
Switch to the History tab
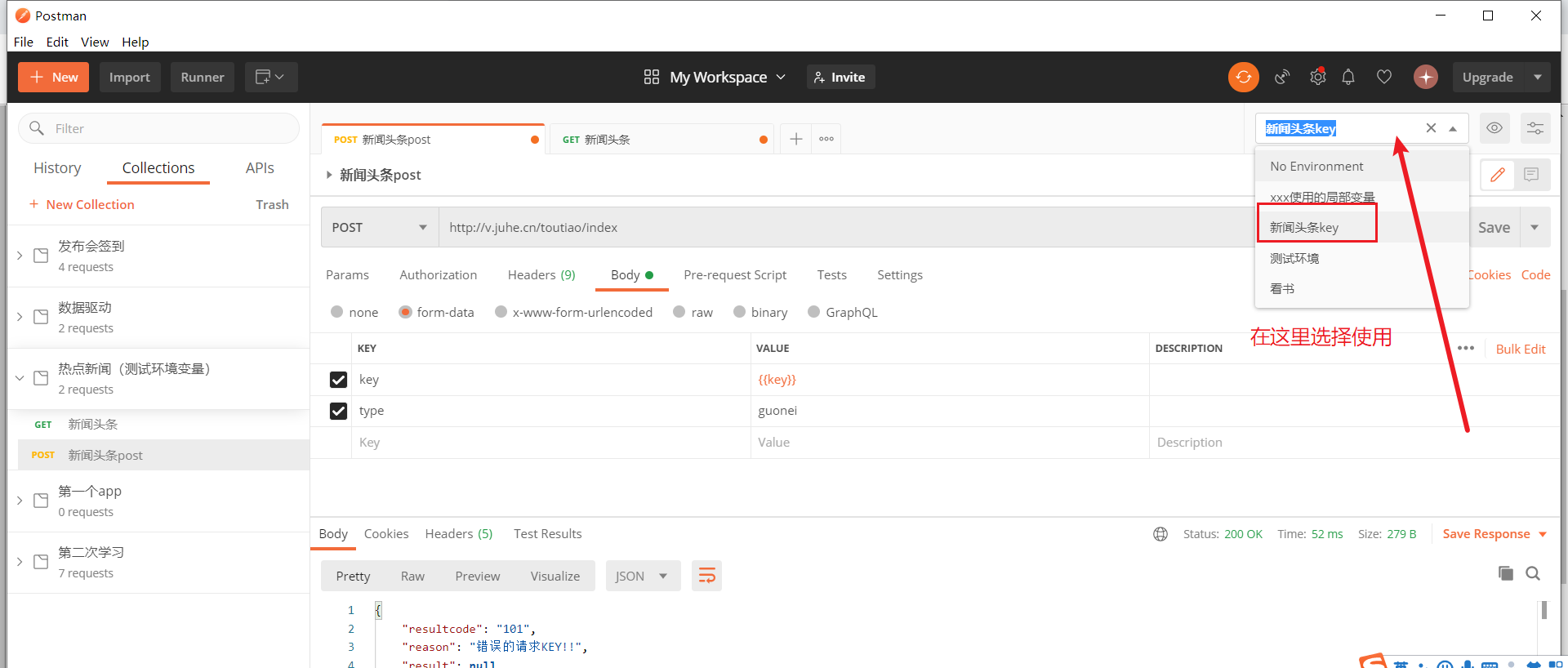(x=57, y=168)
